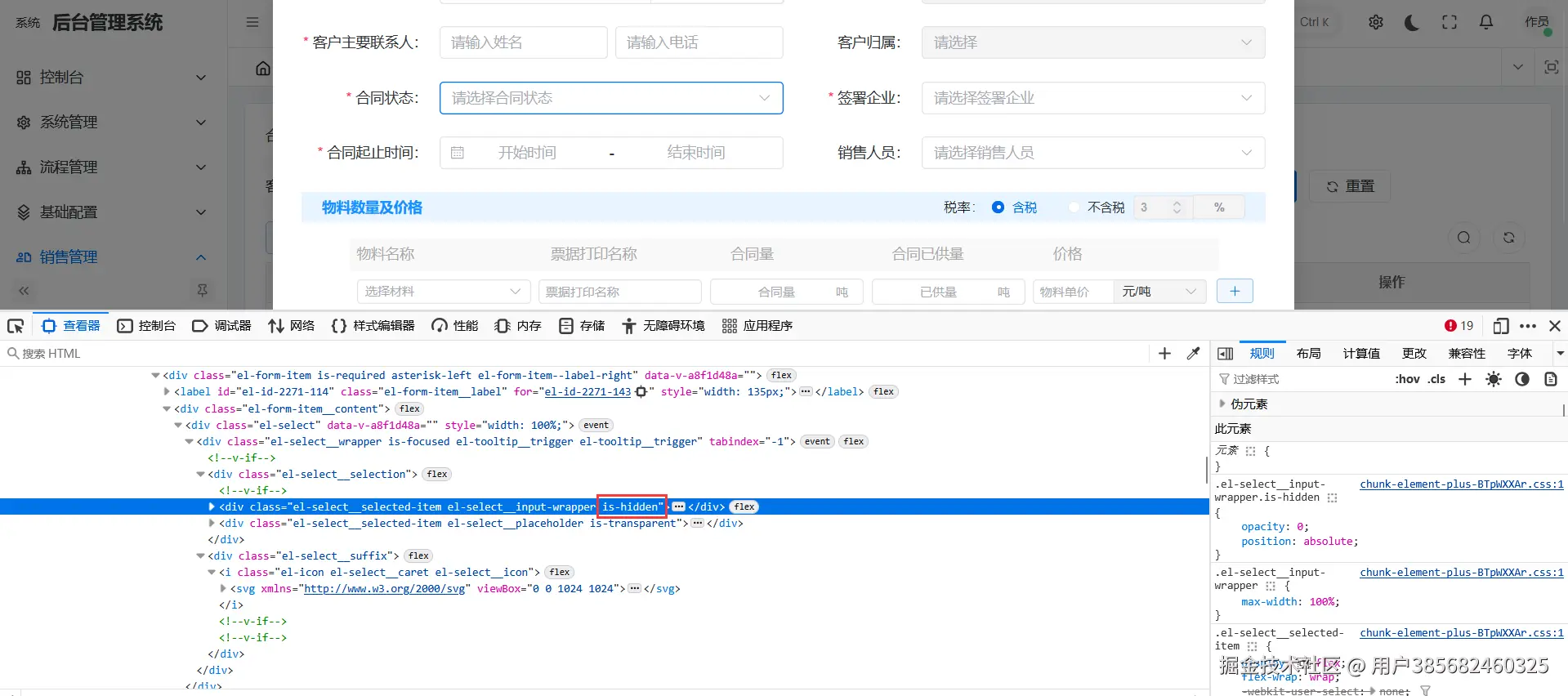Toggle the .cls class panel
1568x696 pixels.
tap(1436, 379)
